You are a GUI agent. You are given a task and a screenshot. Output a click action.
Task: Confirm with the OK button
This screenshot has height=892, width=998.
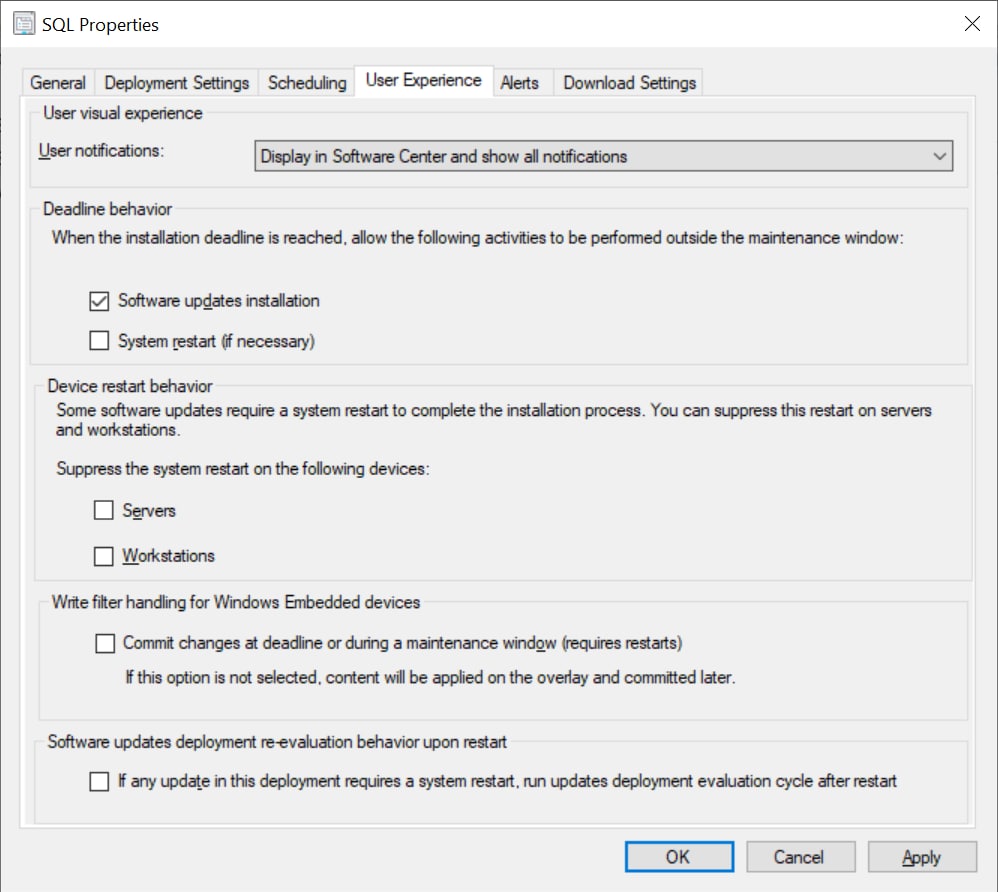(x=678, y=857)
